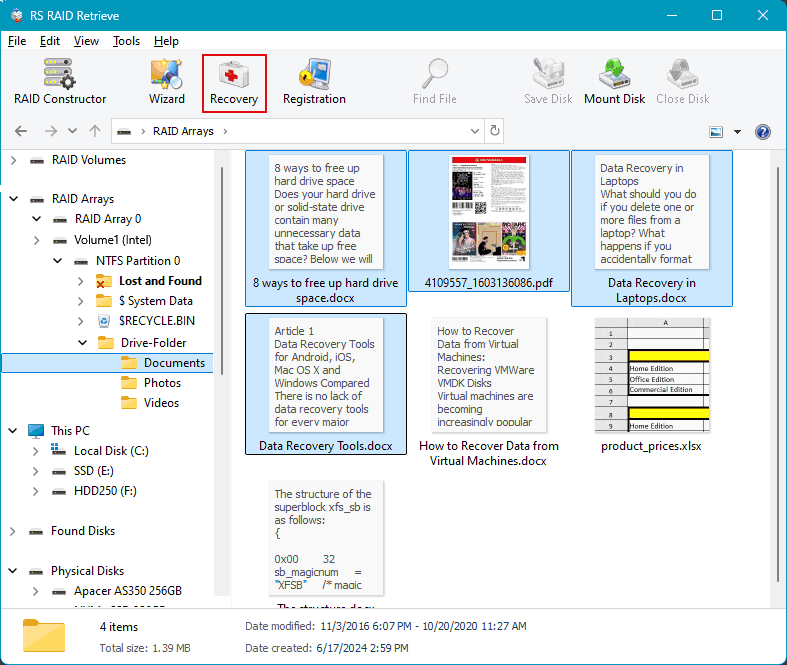Screen dimensions: 787x665
Task: Click the This PC computer icon
Action: pyautogui.click(x=36, y=431)
